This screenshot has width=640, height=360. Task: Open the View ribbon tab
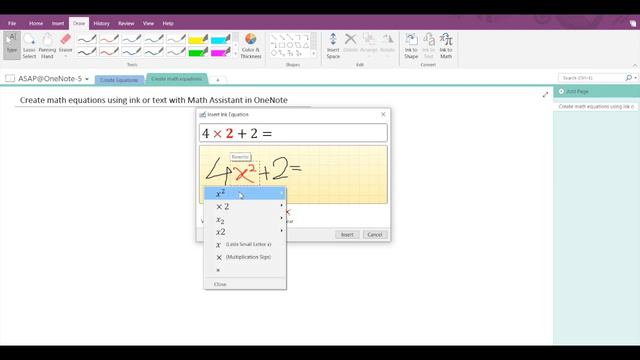(x=148, y=23)
